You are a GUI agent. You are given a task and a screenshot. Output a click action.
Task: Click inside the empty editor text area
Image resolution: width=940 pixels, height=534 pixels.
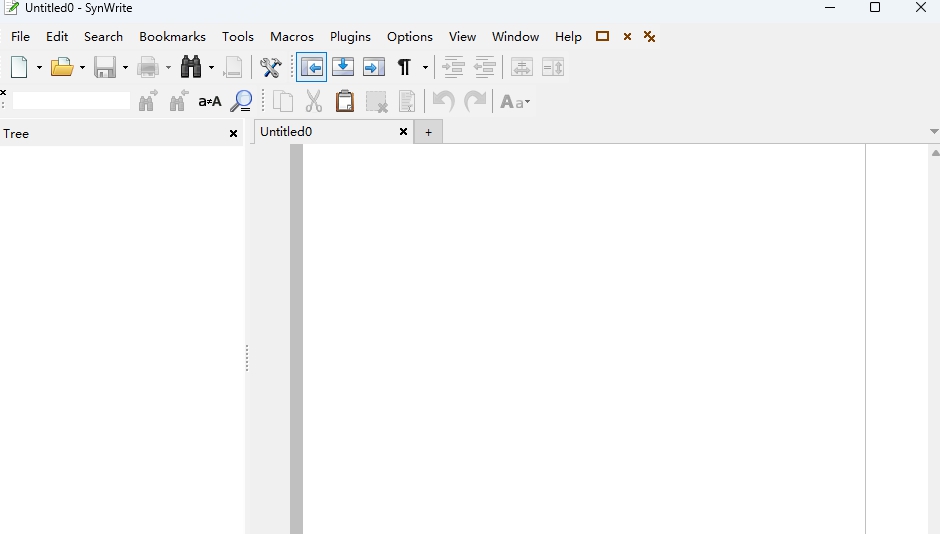(583, 339)
